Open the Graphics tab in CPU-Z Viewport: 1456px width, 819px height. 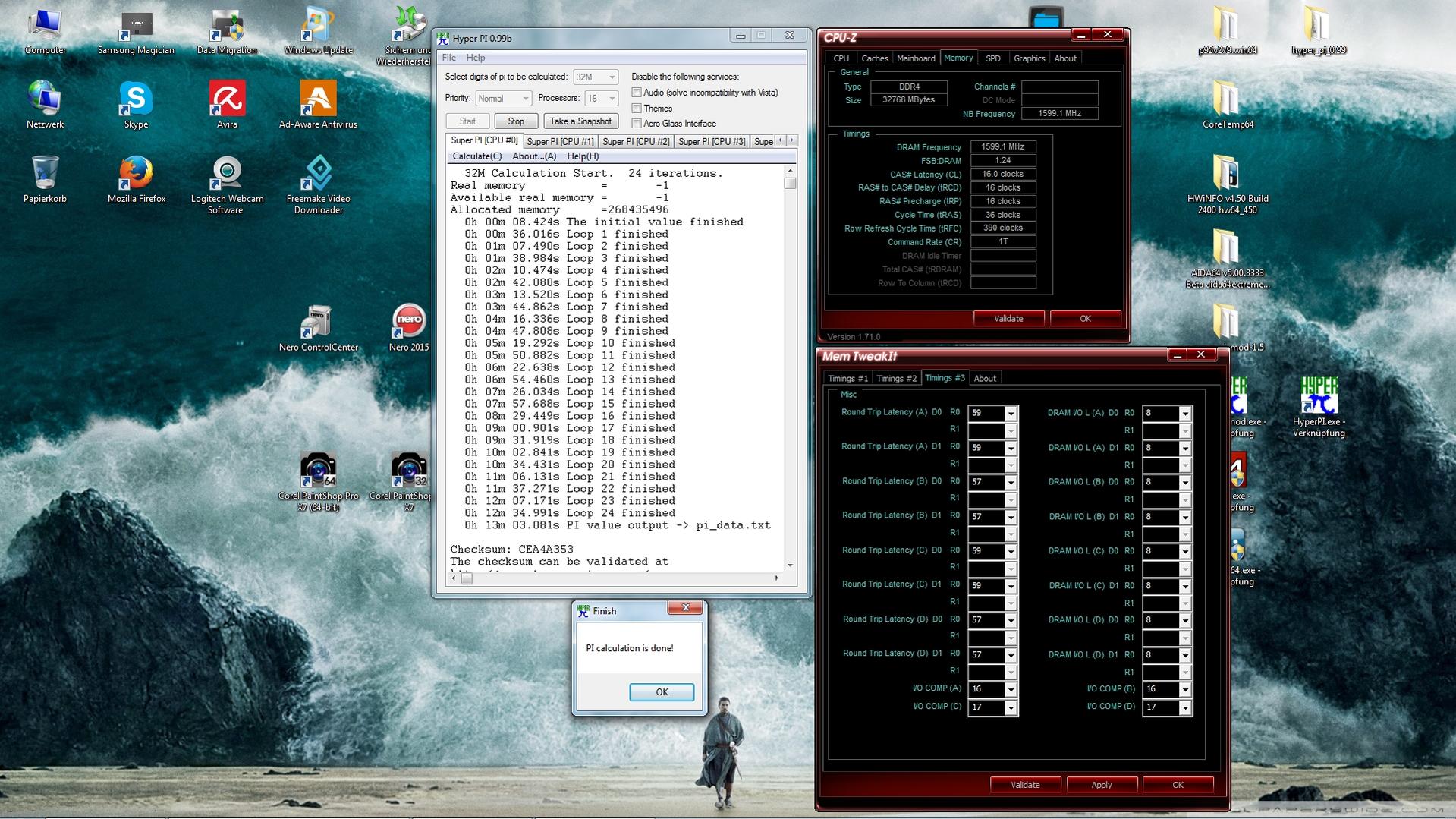click(1030, 58)
